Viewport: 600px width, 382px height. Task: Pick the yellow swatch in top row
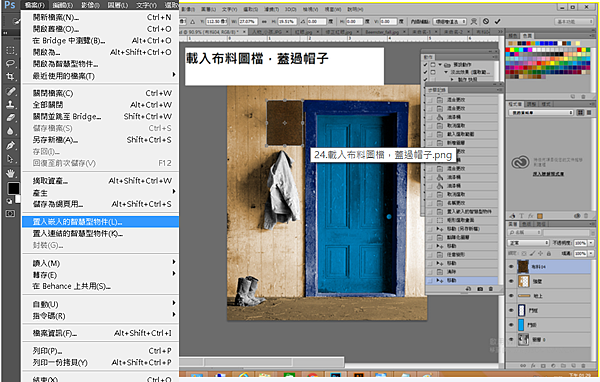[x=513, y=50]
